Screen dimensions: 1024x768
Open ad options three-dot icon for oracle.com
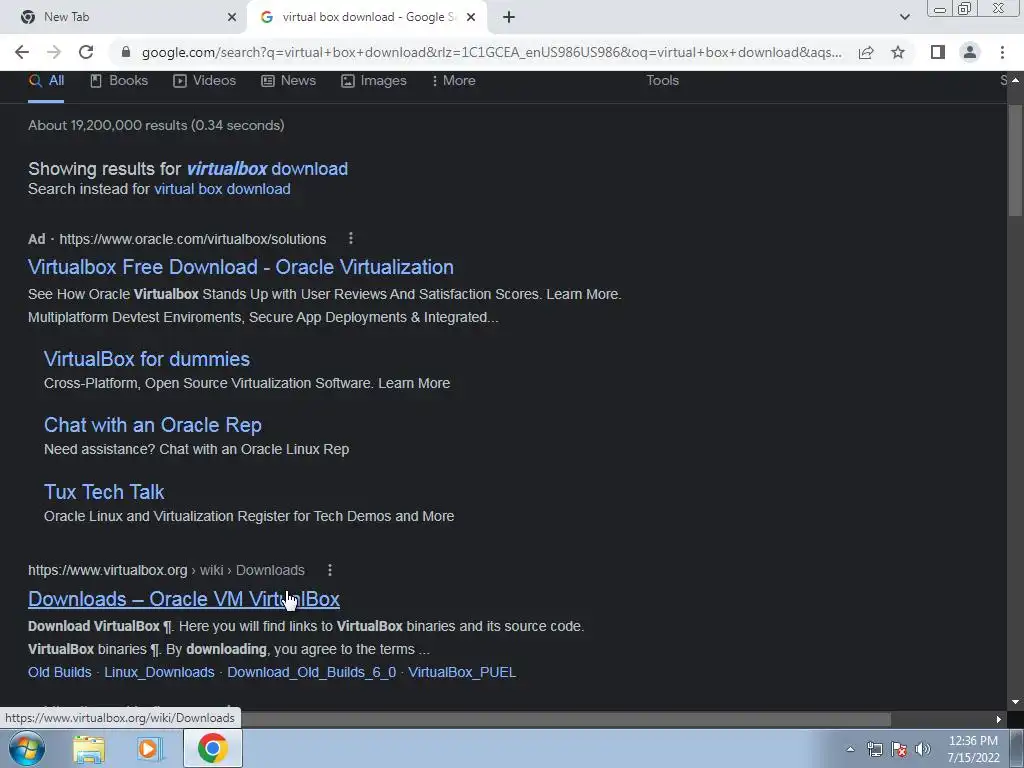pos(351,238)
